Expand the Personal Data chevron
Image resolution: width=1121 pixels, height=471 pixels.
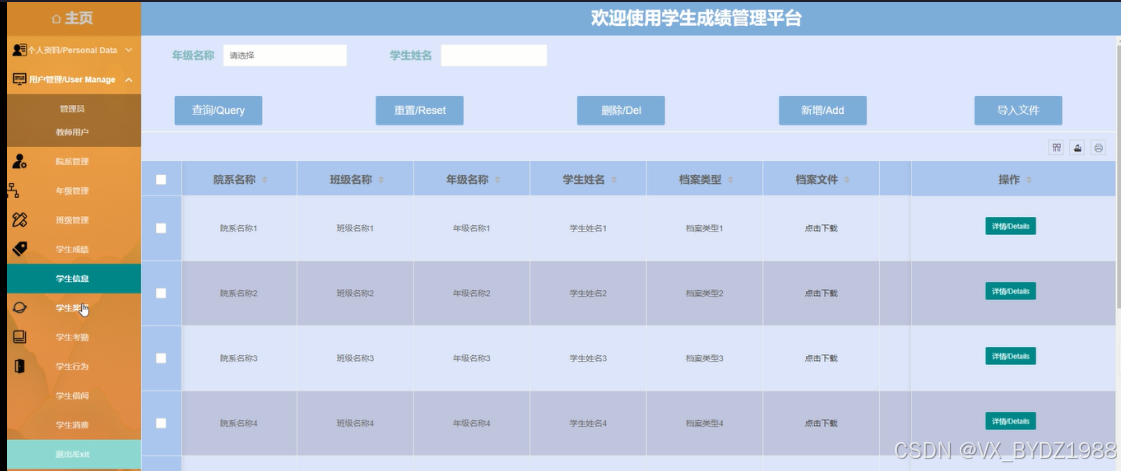129,50
